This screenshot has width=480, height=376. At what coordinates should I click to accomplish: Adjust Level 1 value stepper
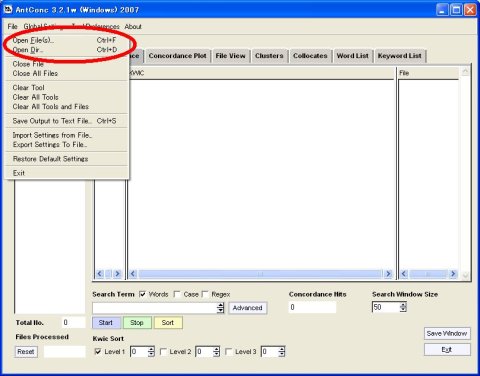(151, 352)
